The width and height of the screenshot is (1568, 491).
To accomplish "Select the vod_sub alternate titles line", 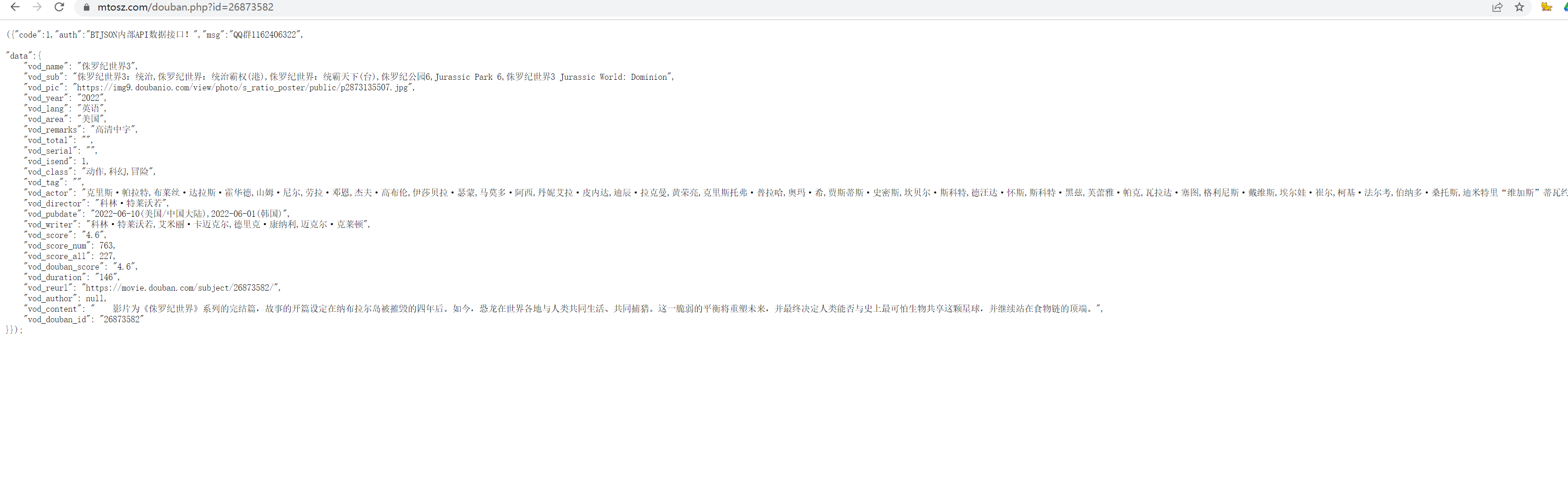I will [349, 77].
